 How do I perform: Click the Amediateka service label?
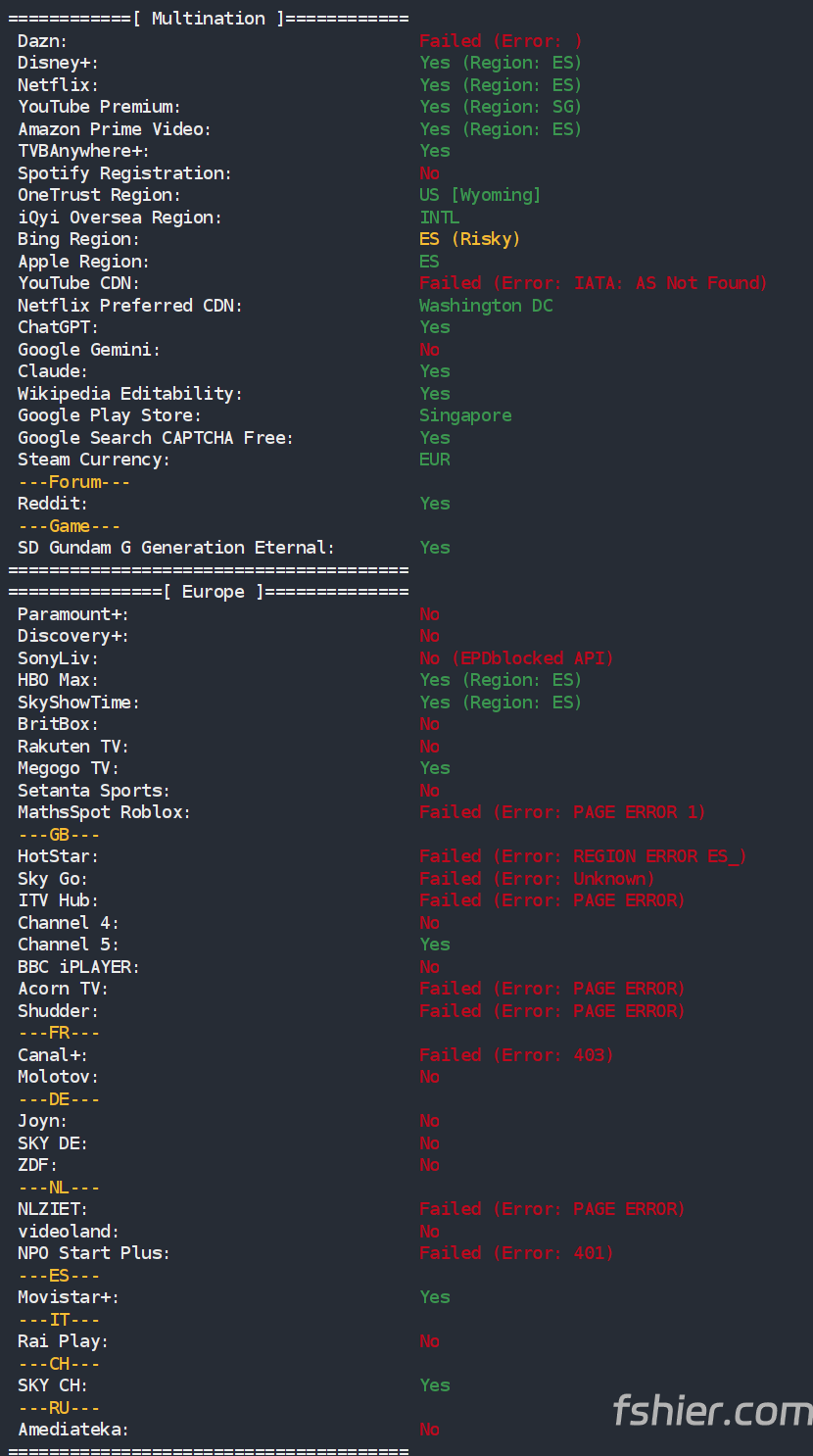pos(73,1430)
